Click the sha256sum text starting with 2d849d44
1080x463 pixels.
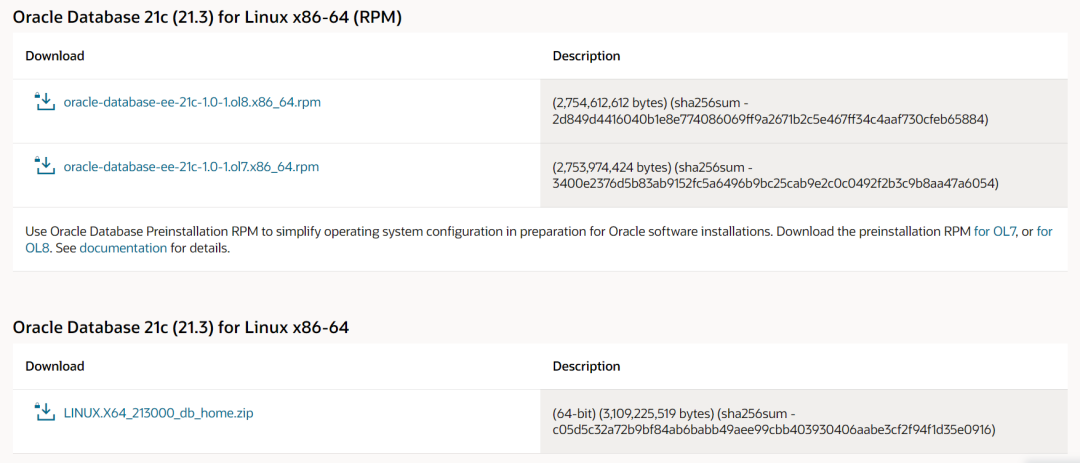(x=769, y=120)
